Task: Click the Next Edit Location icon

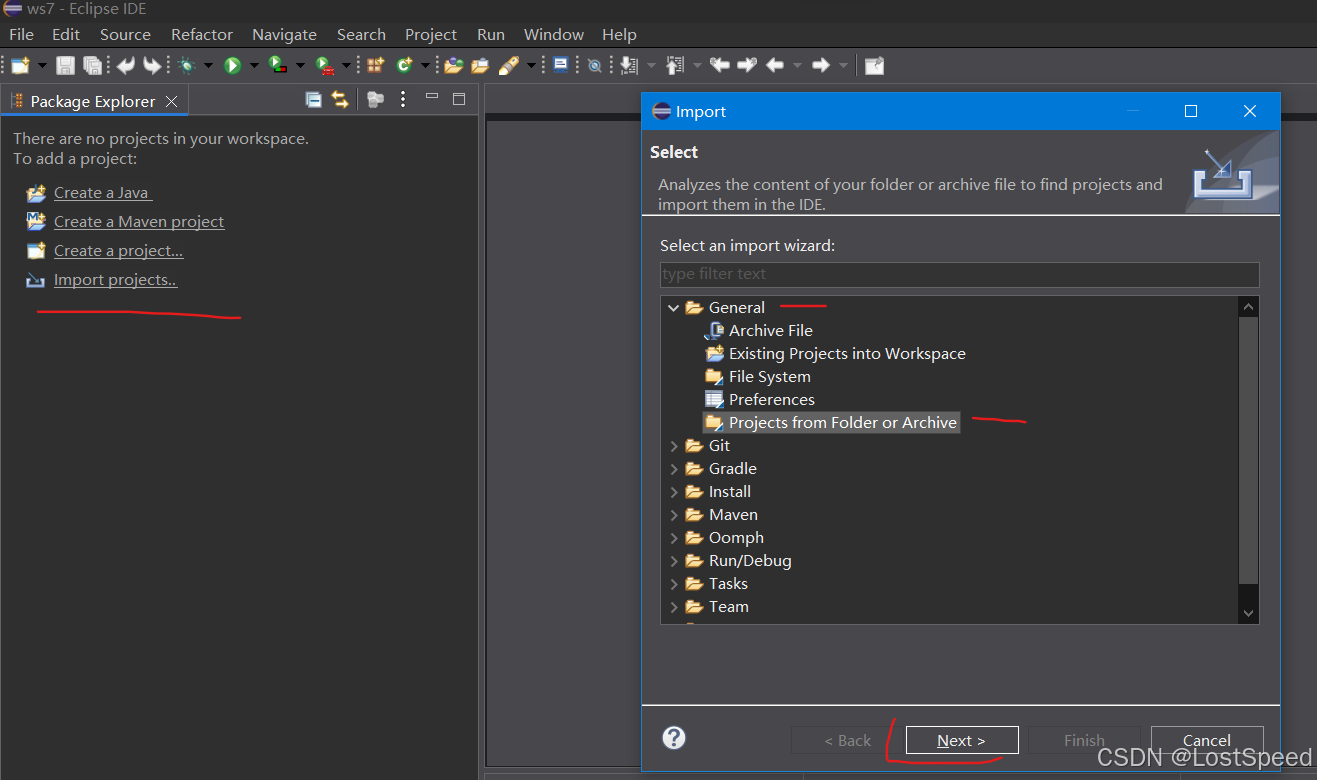Action: coord(746,65)
